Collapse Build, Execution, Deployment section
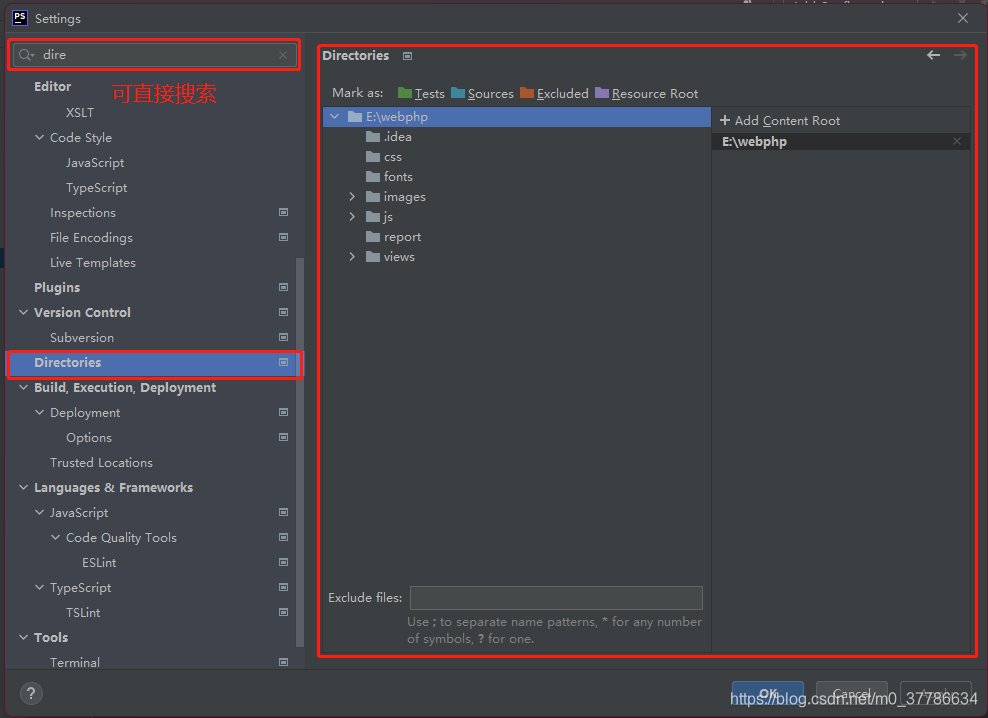The width and height of the screenshot is (988, 718). (23, 388)
